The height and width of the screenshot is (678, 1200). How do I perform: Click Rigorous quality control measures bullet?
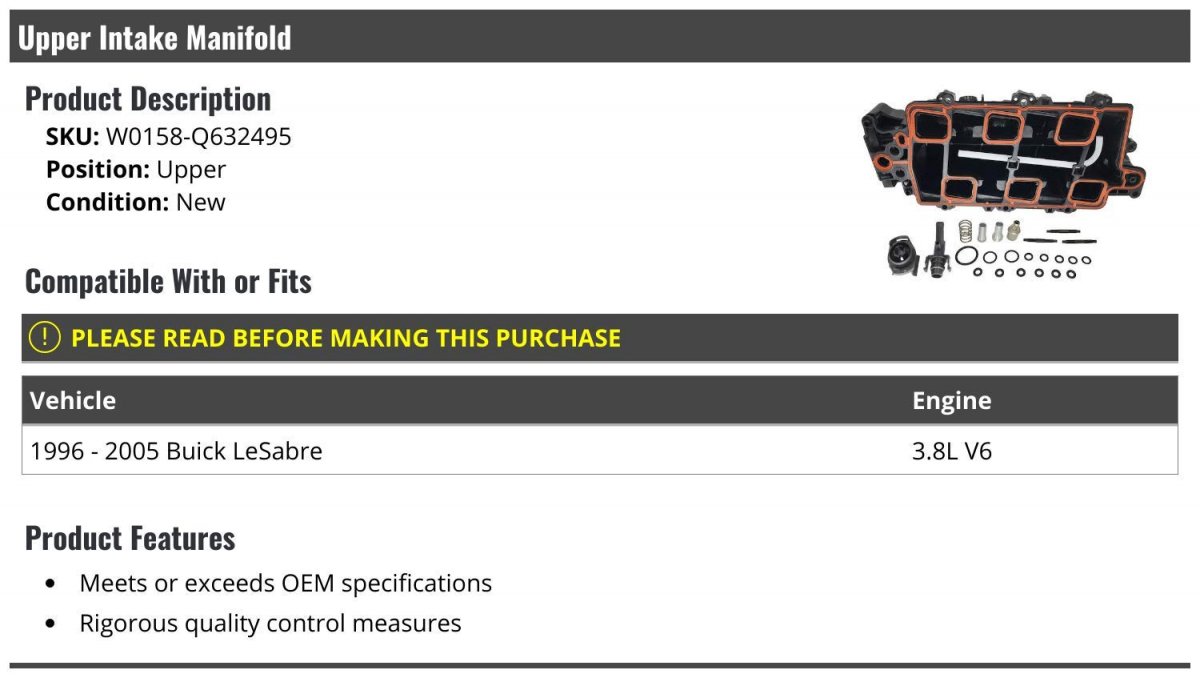click(271, 624)
